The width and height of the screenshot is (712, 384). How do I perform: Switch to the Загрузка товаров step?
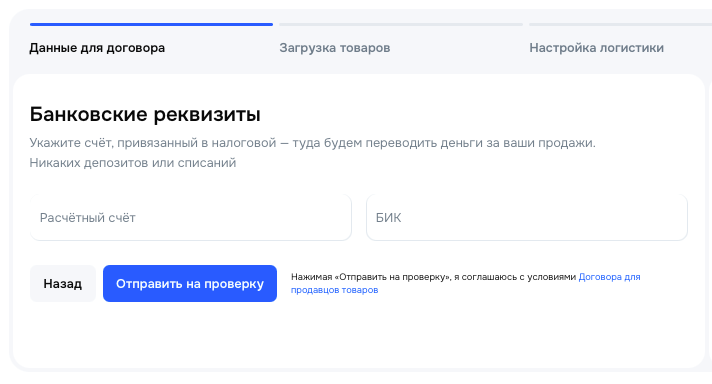tap(335, 48)
